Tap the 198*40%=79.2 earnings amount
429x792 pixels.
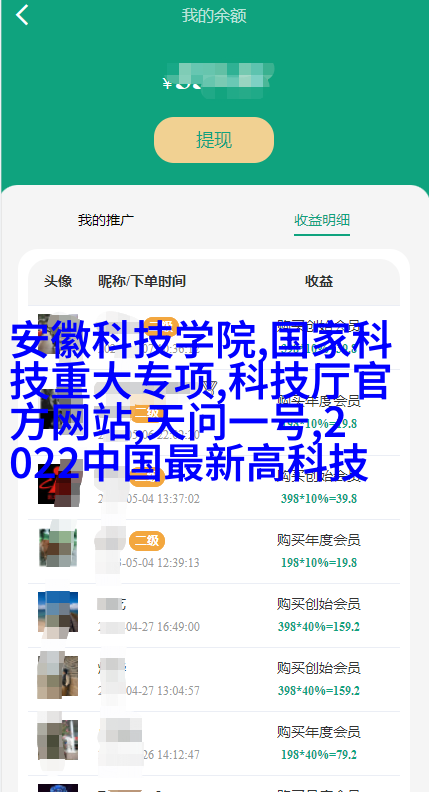tap(319, 755)
